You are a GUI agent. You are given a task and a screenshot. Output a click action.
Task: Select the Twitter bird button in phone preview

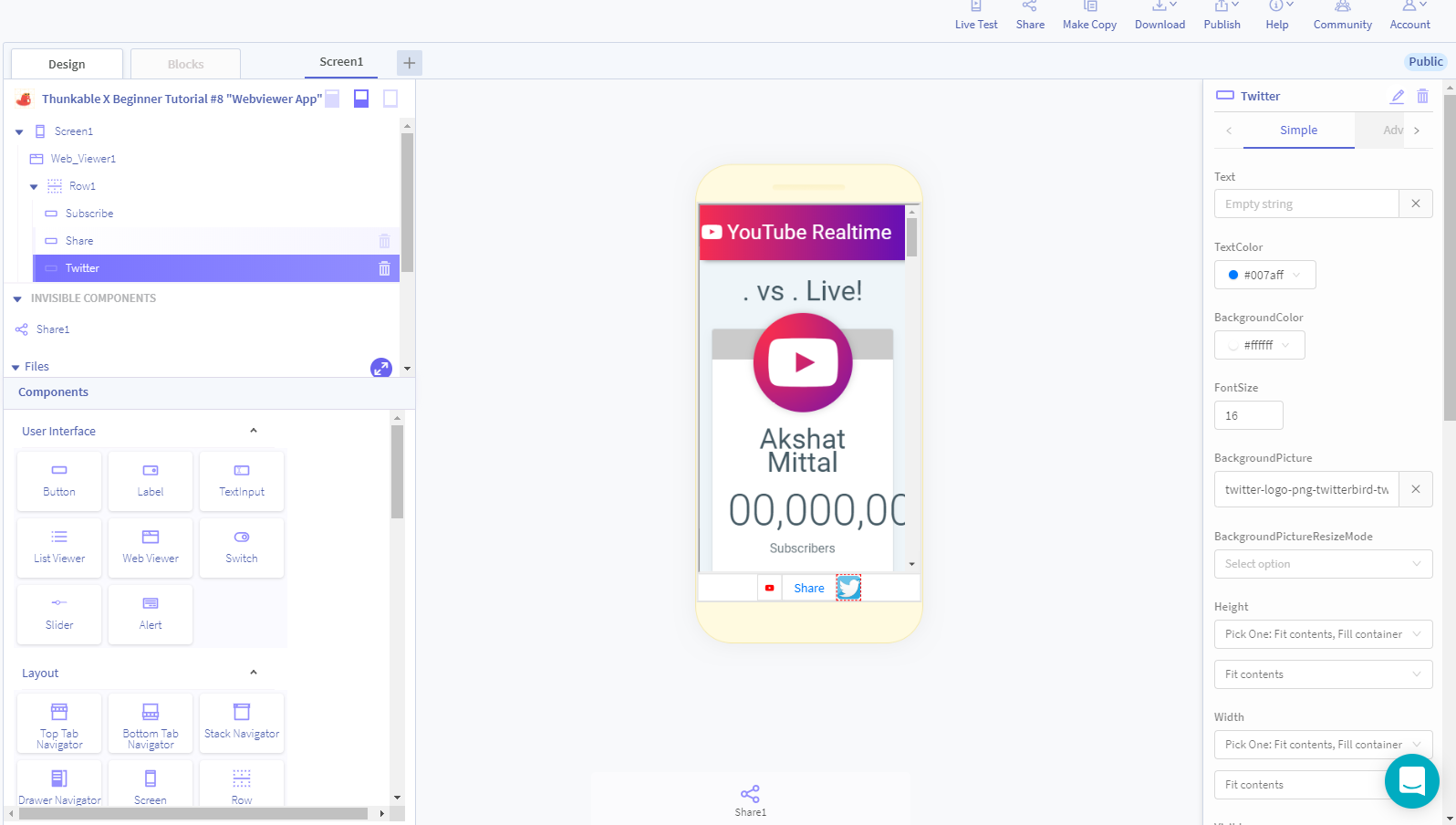pyautogui.click(x=848, y=588)
